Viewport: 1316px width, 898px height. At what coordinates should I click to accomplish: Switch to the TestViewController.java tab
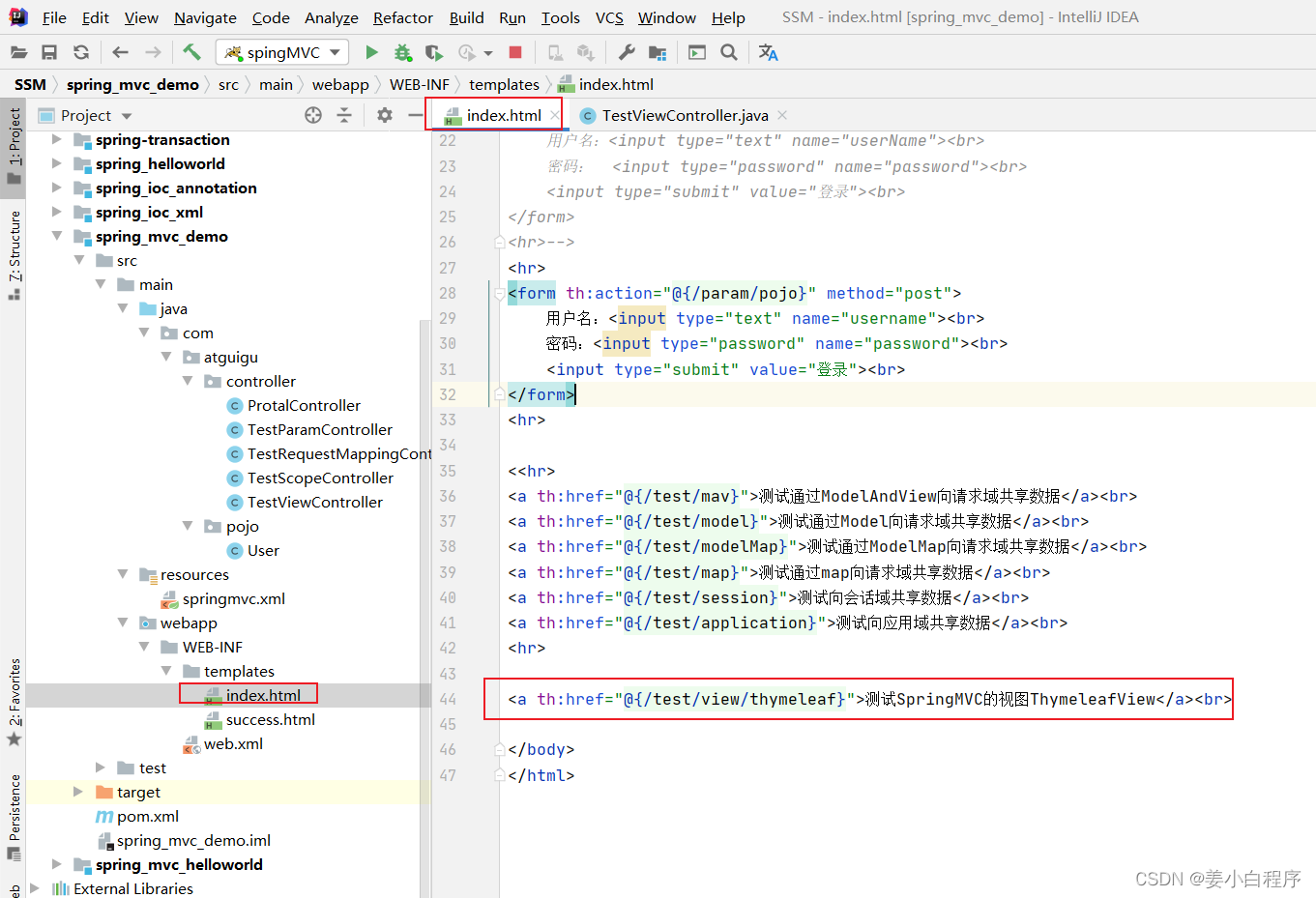pyautogui.click(x=684, y=115)
